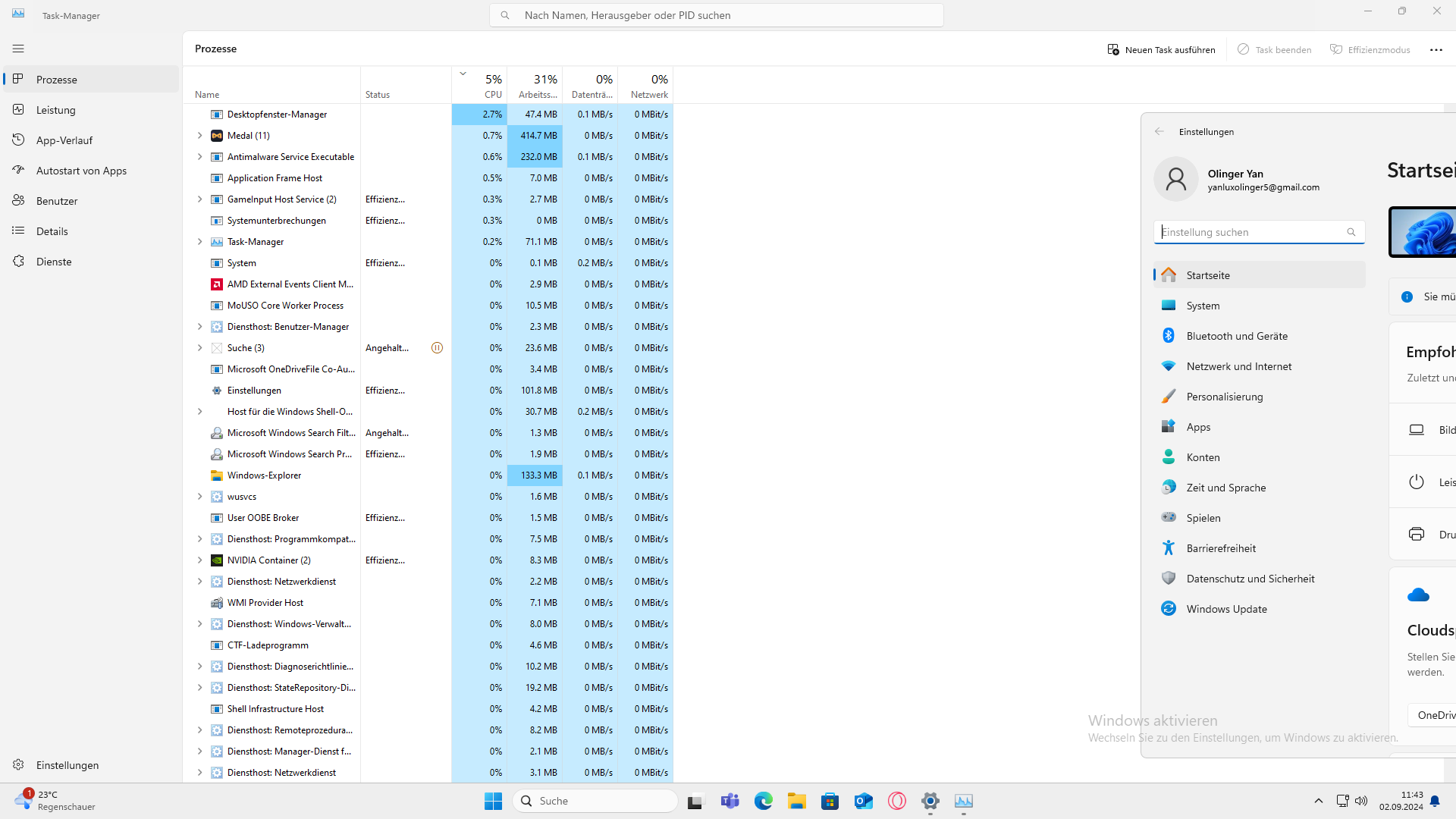
Task: Open Microsoft Edge from the taskbar
Action: tap(763, 801)
